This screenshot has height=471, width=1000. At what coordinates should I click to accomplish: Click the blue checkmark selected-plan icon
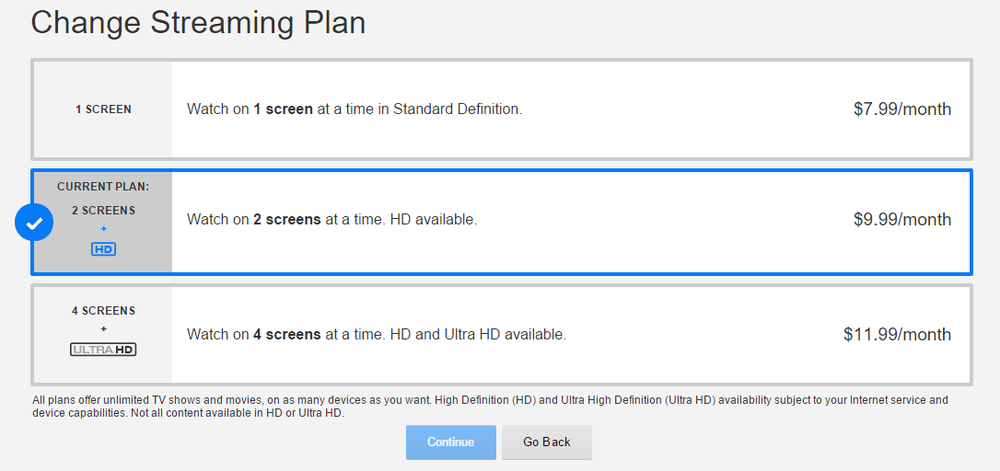(34, 224)
